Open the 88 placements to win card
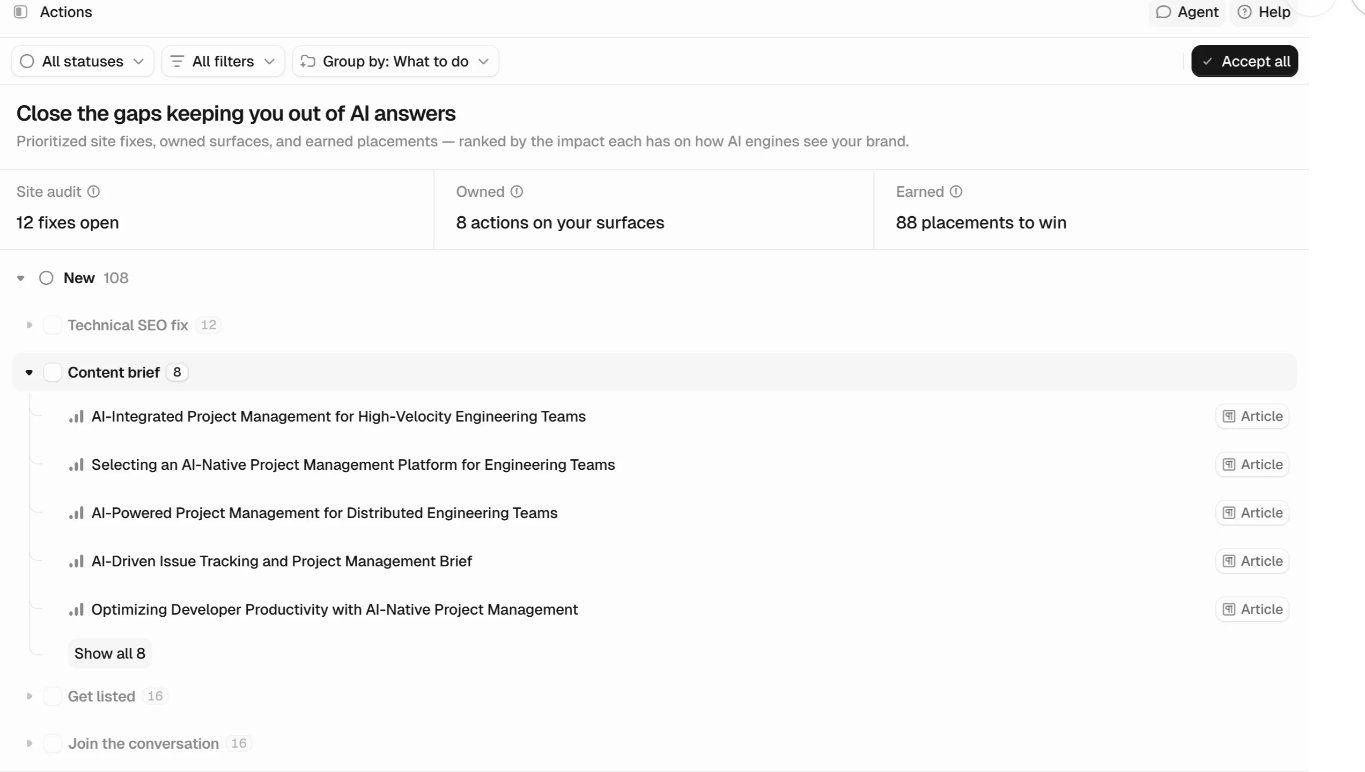This screenshot has height=772, width=1365. click(x=1091, y=209)
